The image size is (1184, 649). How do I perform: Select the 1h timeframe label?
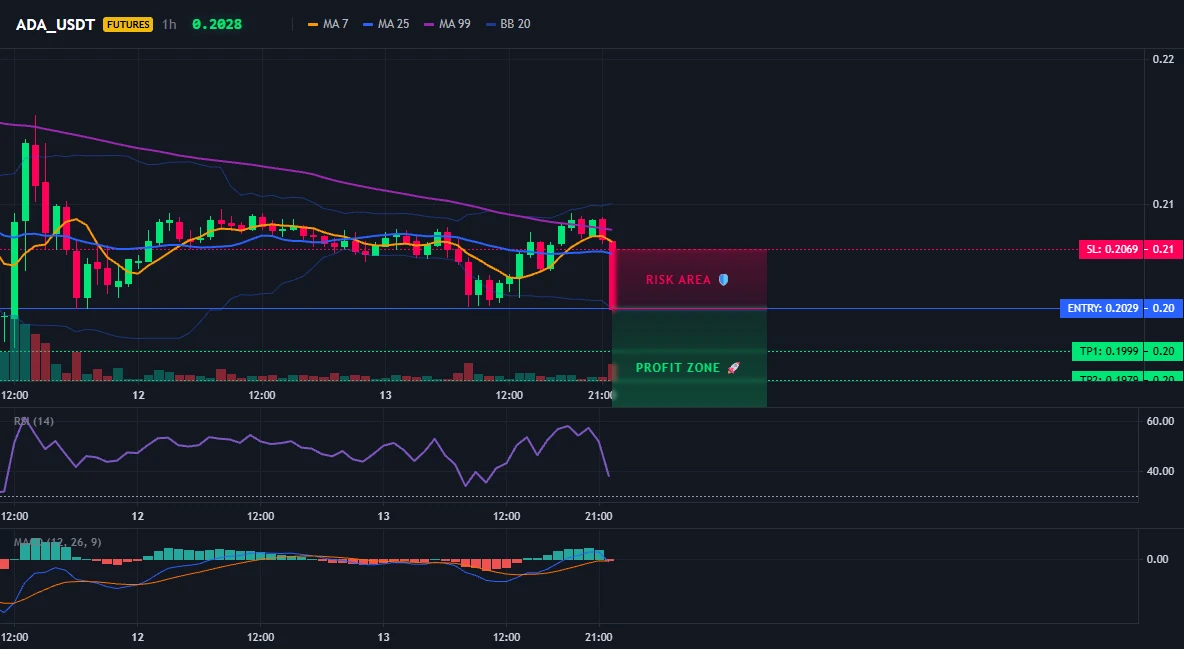tap(169, 24)
